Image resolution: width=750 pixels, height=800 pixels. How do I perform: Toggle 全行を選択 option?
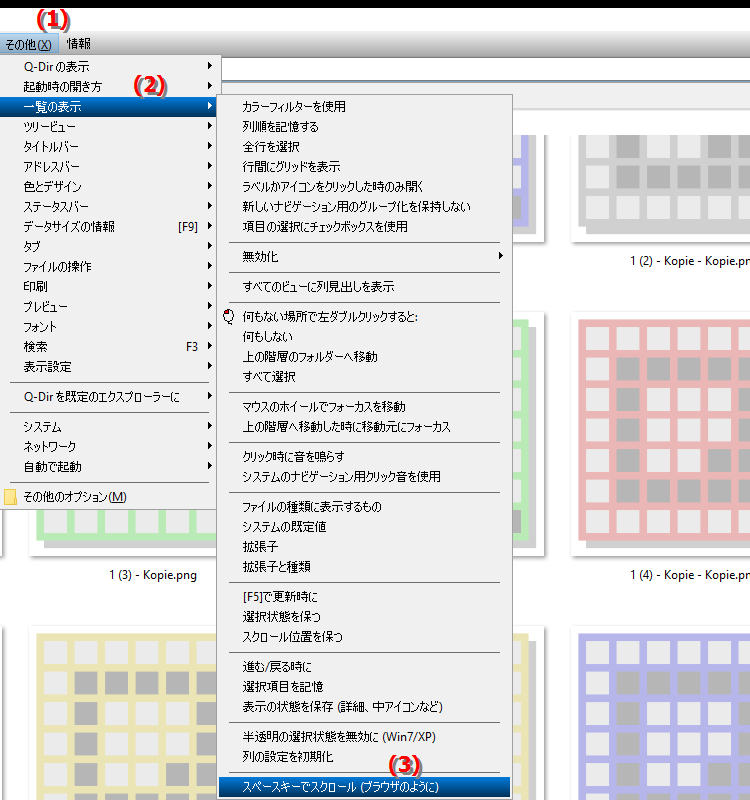(x=364, y=146)
